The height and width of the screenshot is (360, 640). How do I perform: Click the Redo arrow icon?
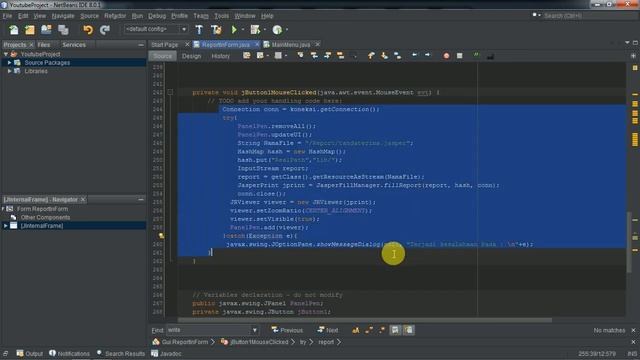105,29
